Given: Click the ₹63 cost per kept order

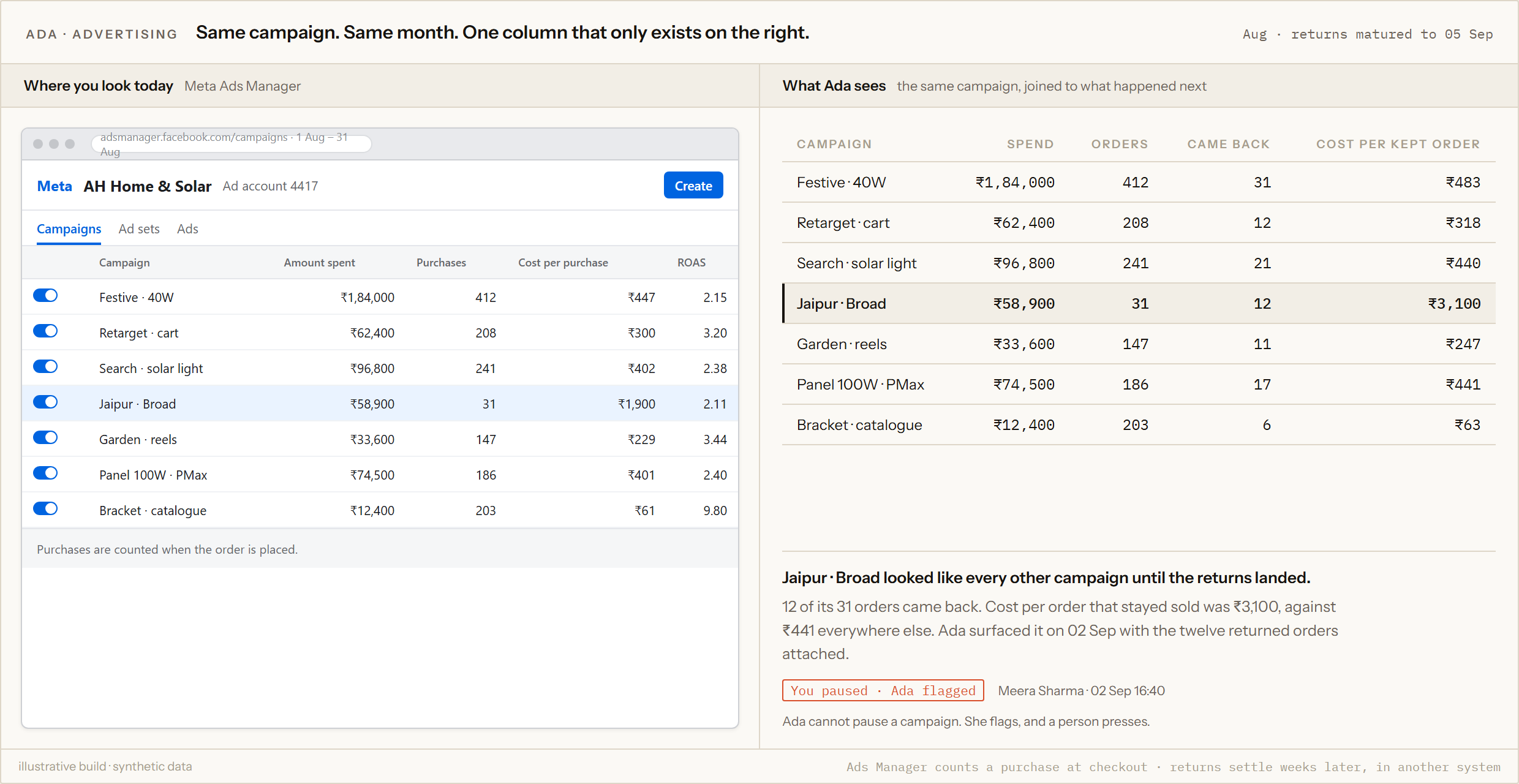Looking at the screenshot, I should [1468, 425].
